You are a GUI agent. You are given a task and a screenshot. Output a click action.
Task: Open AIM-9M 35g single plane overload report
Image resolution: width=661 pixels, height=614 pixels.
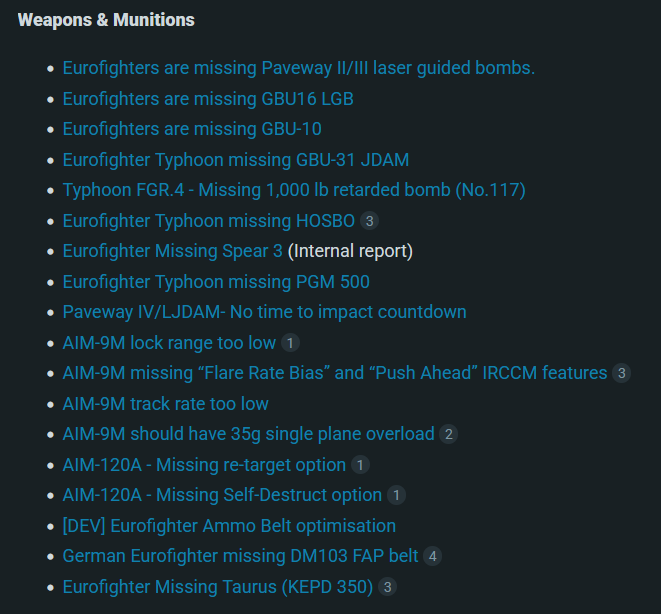click(x=248, y=434)
